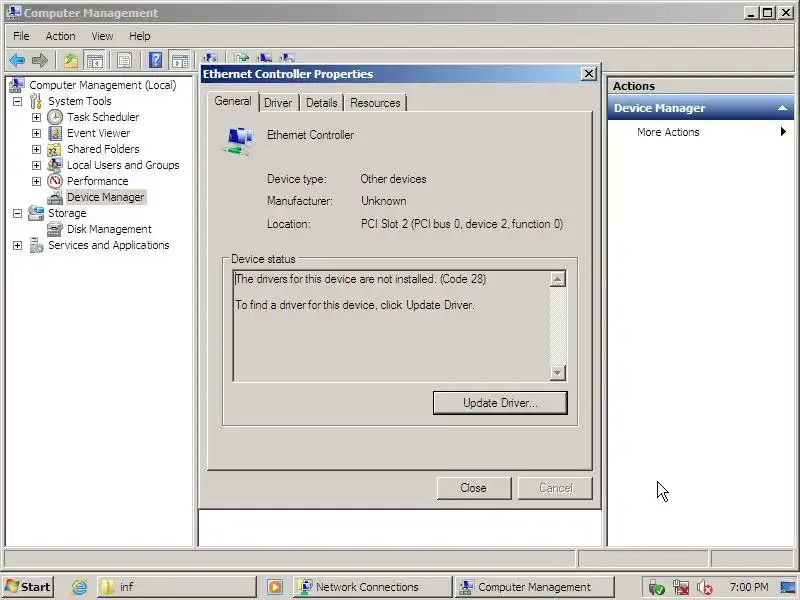The width and height of the screenshot is (800, 600).
Task: Open Help via the question mark icon
Action: (x=156, y=61)
